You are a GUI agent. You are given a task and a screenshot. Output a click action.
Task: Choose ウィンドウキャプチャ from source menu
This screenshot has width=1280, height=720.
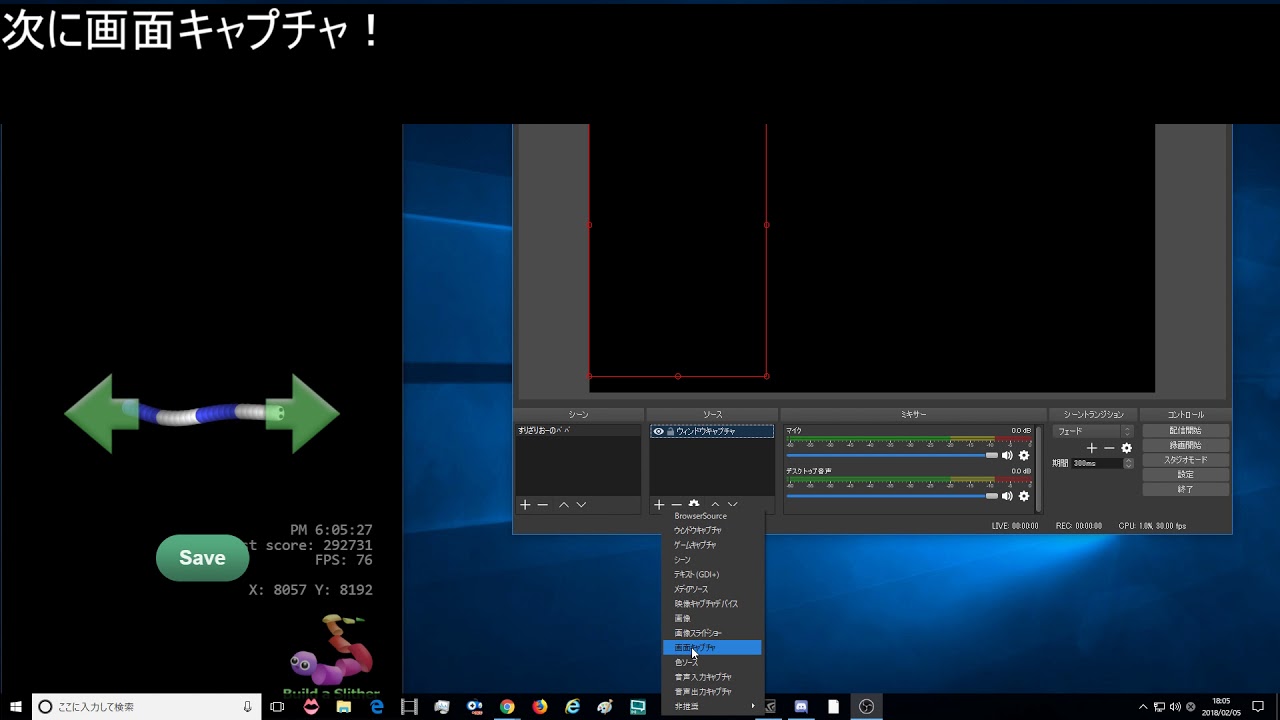tap(714, 530)
